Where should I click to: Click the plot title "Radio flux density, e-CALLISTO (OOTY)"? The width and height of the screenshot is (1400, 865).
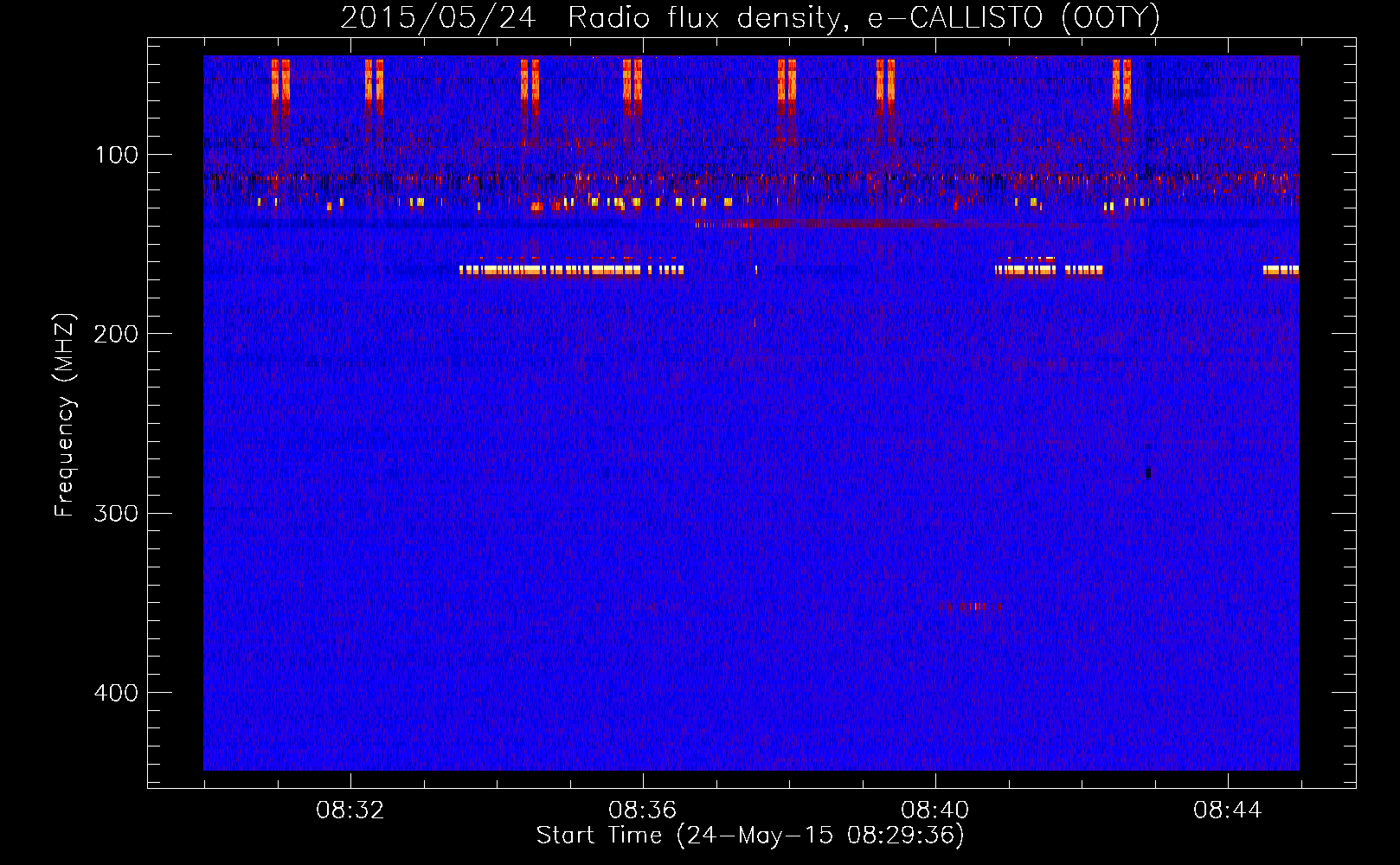click(x=864, y=18)
